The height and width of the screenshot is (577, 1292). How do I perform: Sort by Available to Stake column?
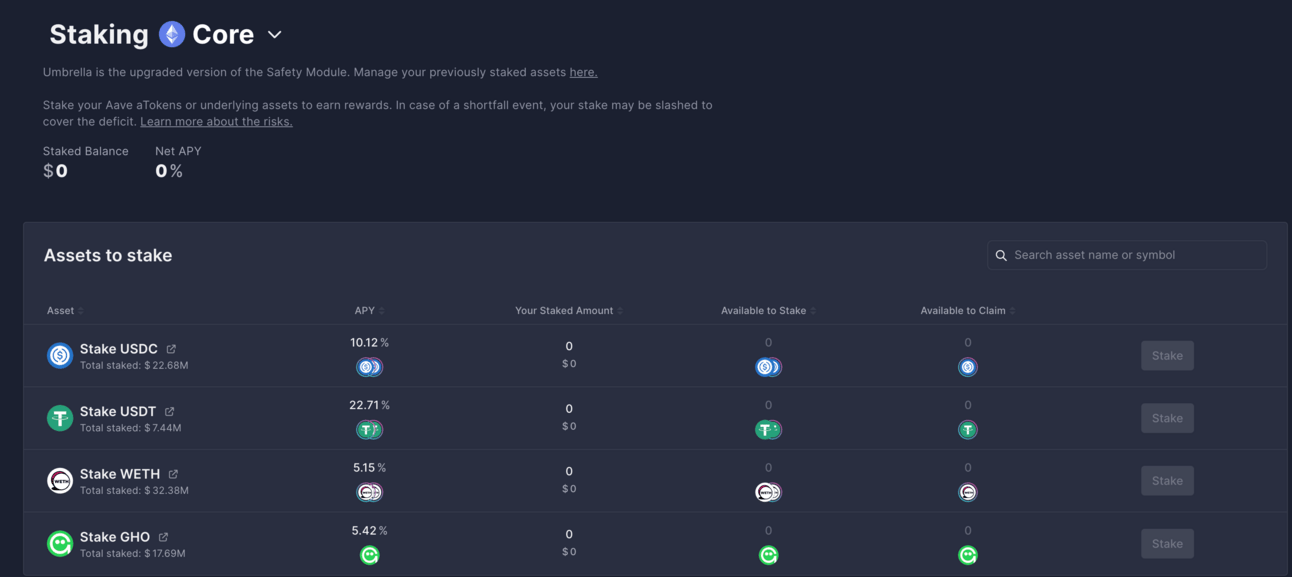(768, 310)
